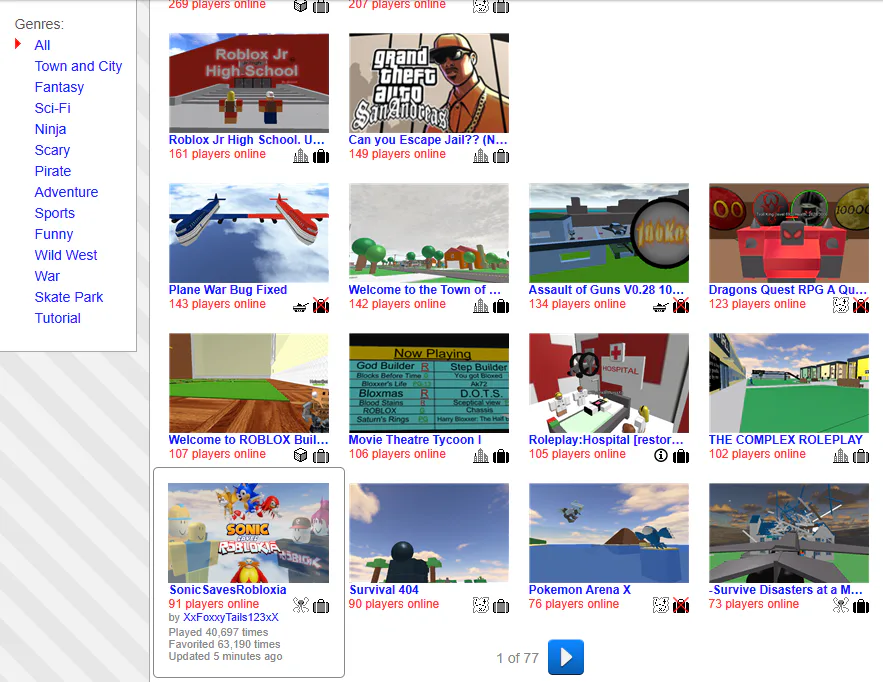This screenshot has width=883, height=682.
Task: Open Roblox Jr High School title link
Action: pyautogui.click(x=247, y=140)
